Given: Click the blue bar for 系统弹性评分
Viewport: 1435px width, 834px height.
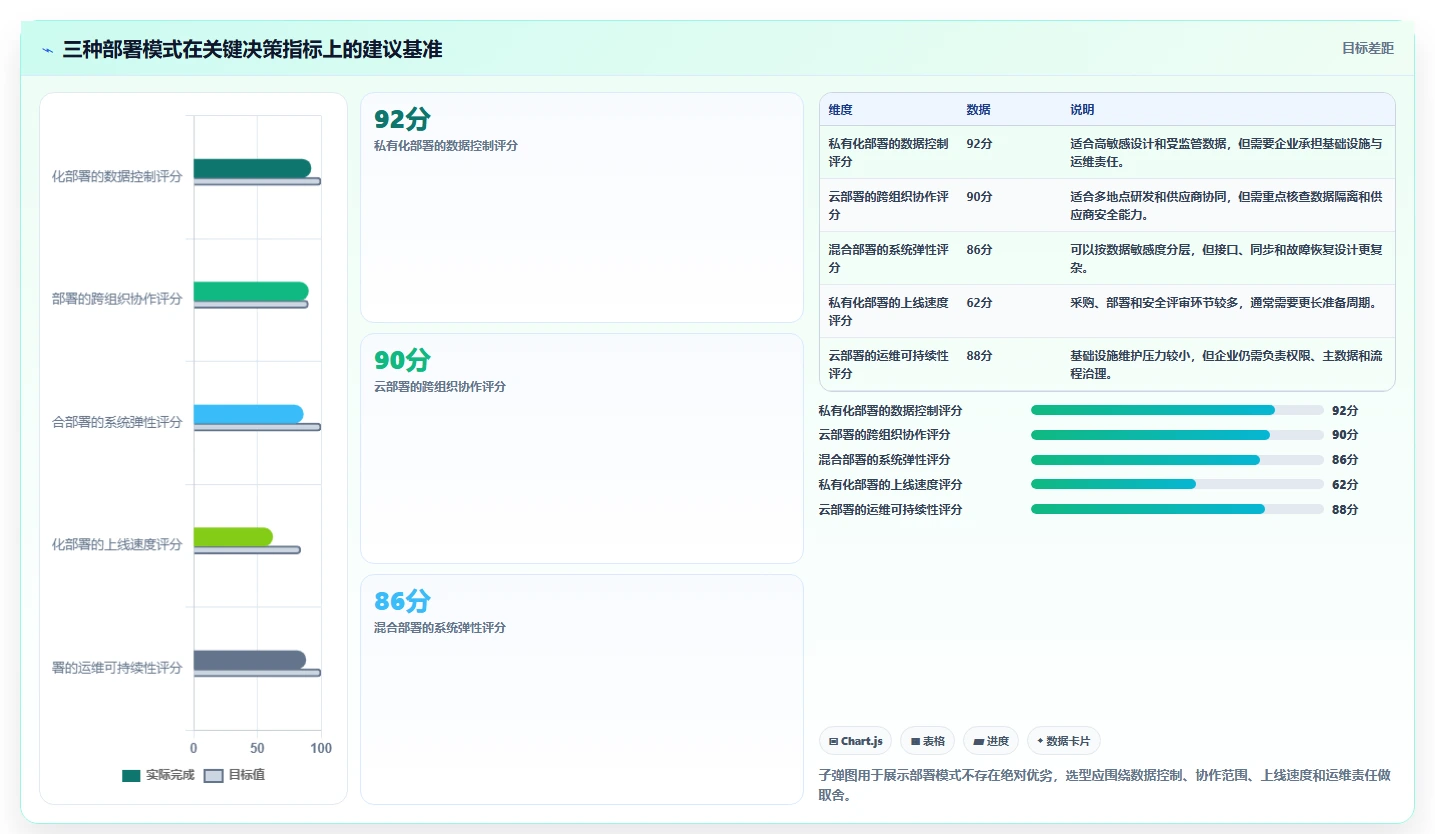Looking at the screenshot, I should point(248,414).
